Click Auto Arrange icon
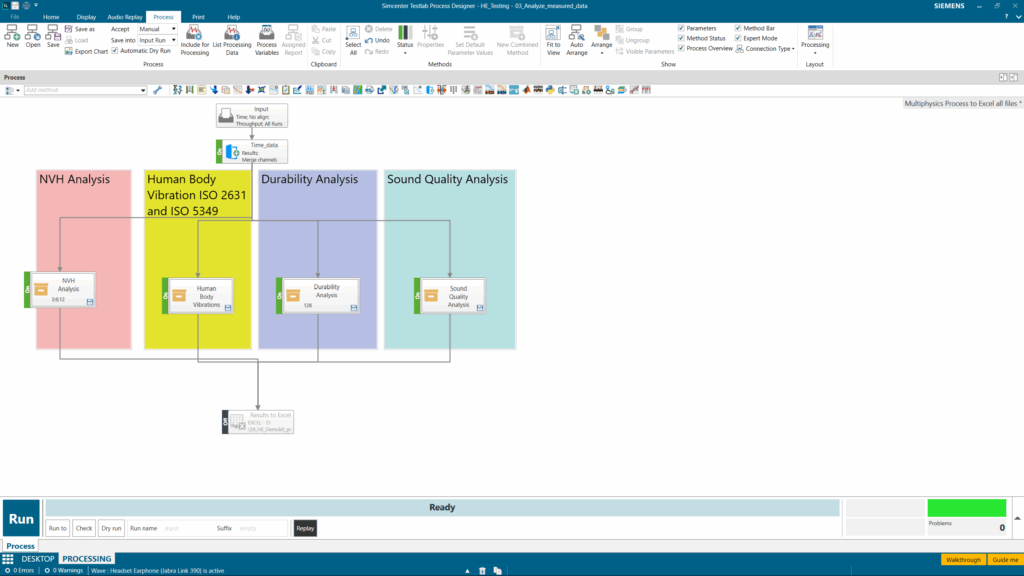Image resolution: width=1024 pixels, height=576 pixels. 577,35
